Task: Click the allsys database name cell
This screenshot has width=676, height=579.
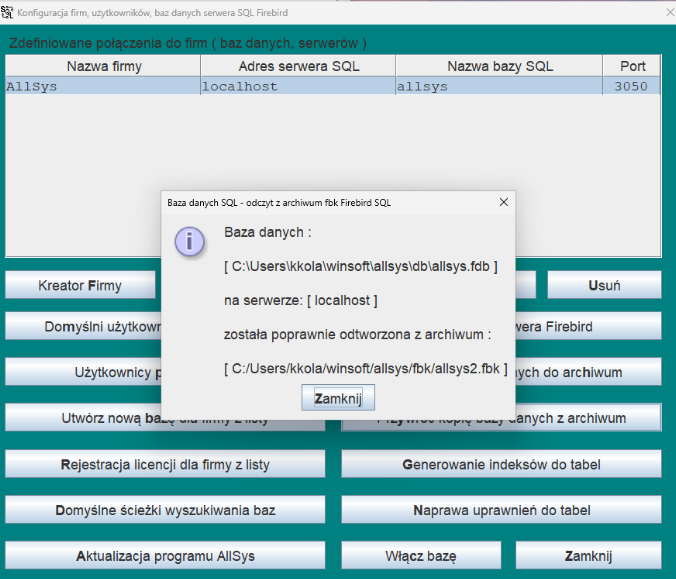Action: [499, 86]
